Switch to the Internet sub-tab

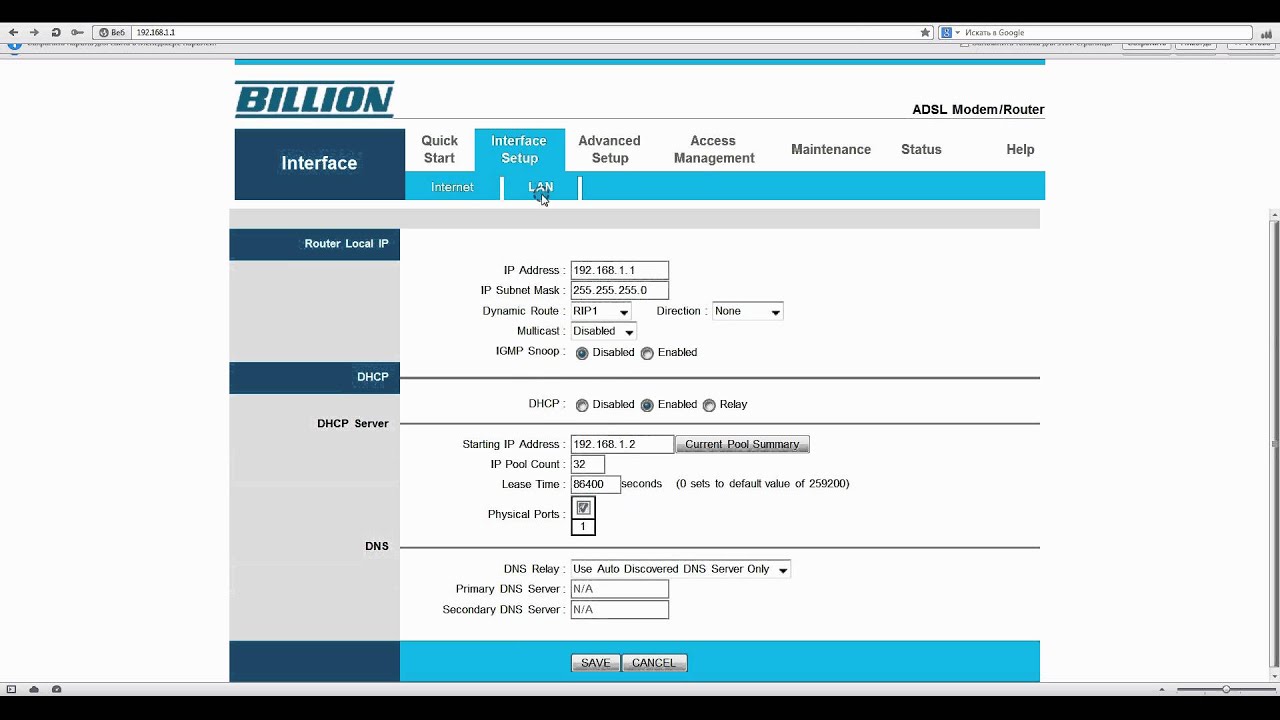[452, 187]
